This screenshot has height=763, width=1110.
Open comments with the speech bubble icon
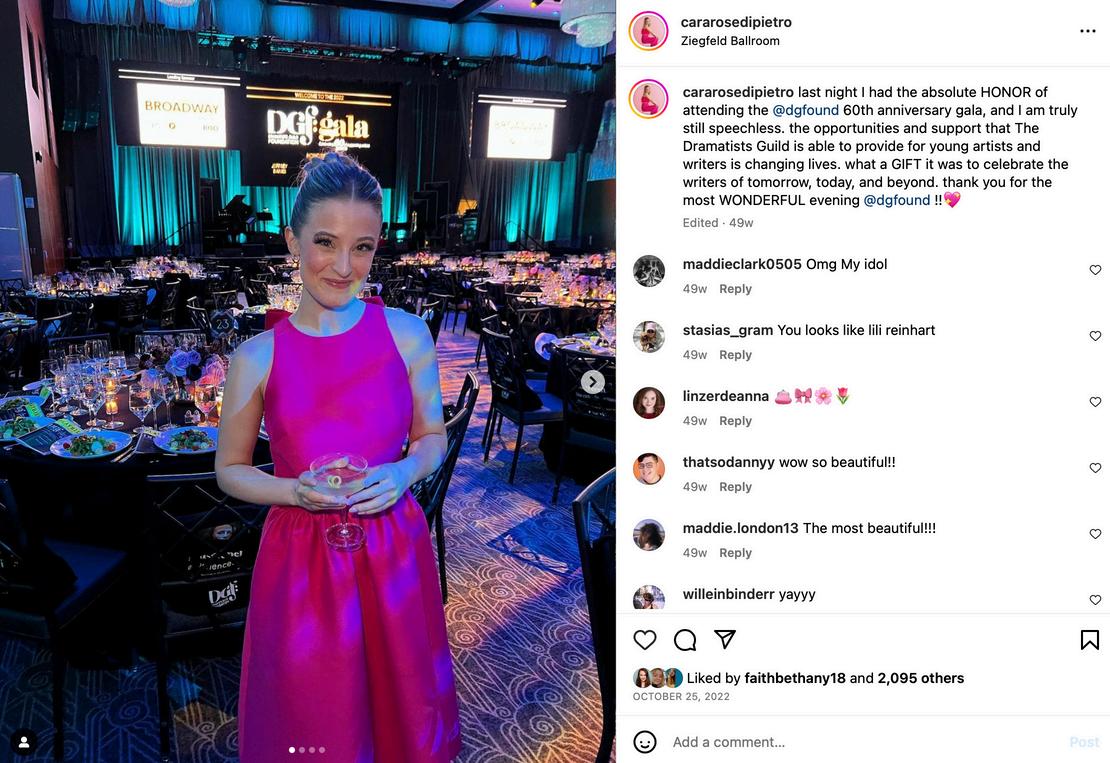click(685, 640)
